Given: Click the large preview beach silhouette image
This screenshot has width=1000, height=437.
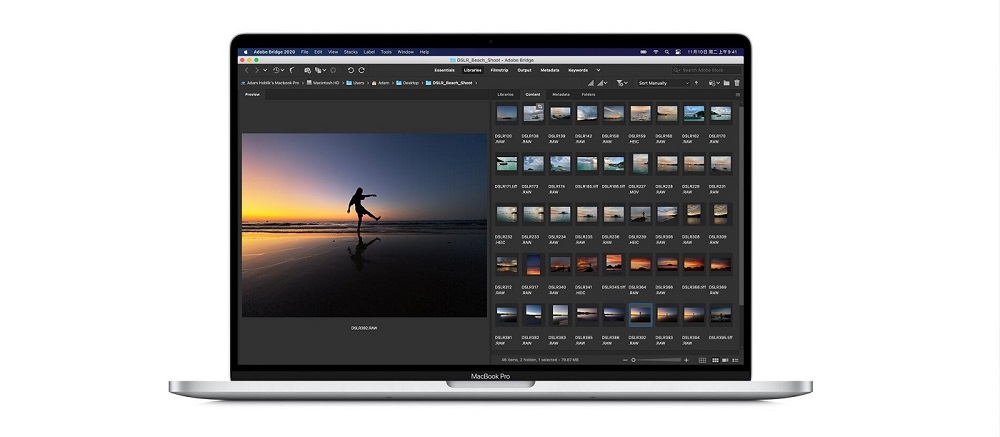Looking at the screenshot, I should coord(364,225).
